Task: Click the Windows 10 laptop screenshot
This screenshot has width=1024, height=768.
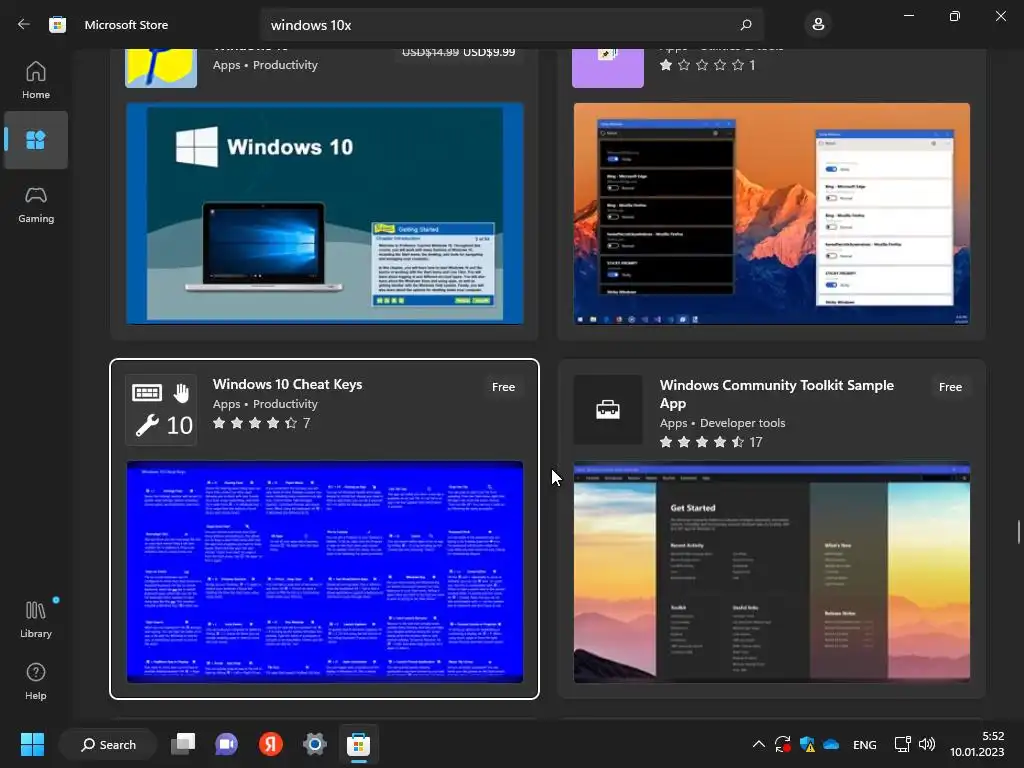Action: [x=325, y=213]
